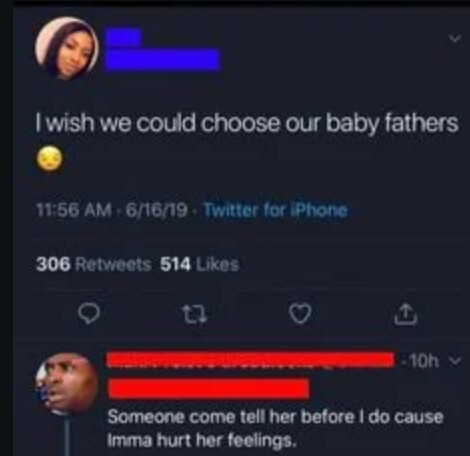Screen dimensions: 470x456
Task: Tap the sad face emoji in tweet
Action: pos(49,159)
